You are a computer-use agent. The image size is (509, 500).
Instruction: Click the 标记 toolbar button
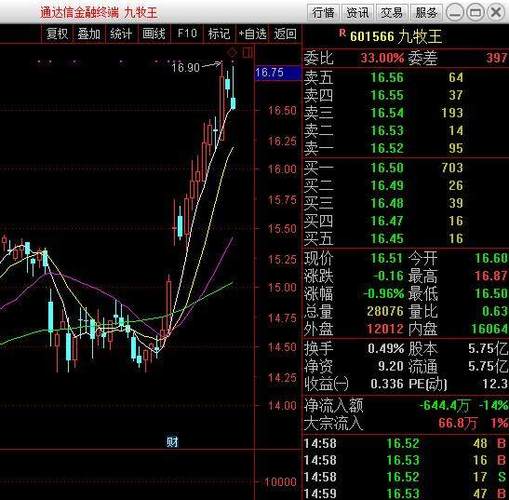pos(219,34)
